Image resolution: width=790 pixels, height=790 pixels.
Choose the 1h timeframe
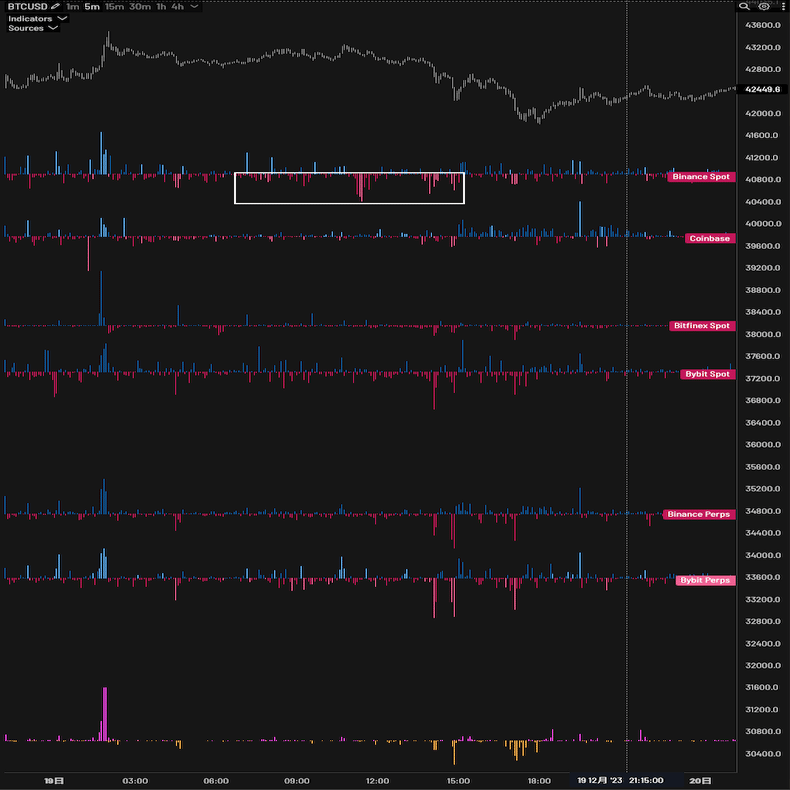tap(161, 7)
